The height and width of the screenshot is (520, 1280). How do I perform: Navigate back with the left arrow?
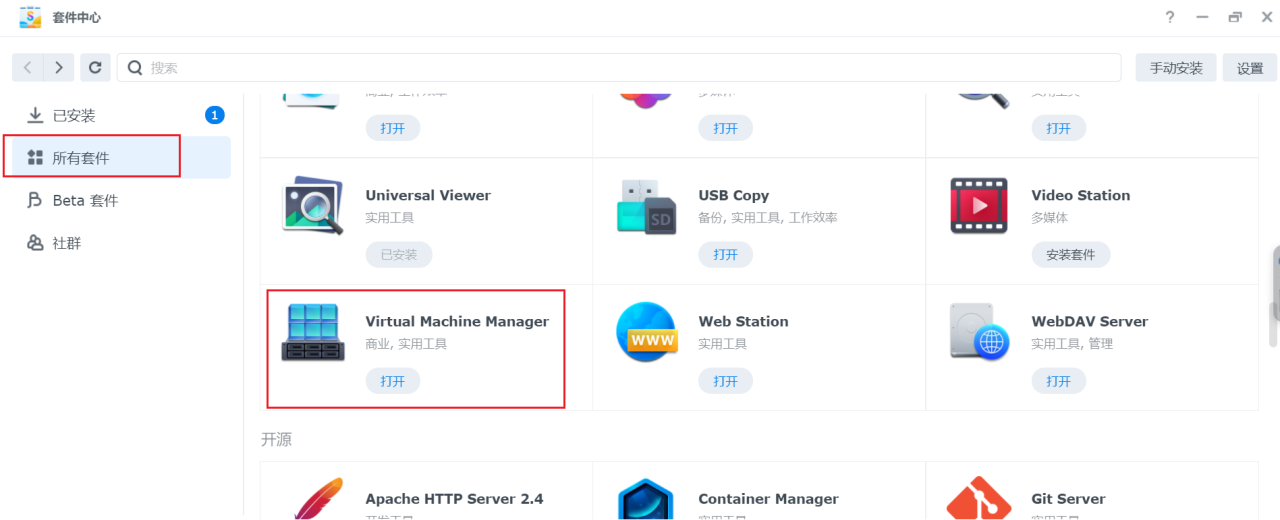[x=27, y=68]
